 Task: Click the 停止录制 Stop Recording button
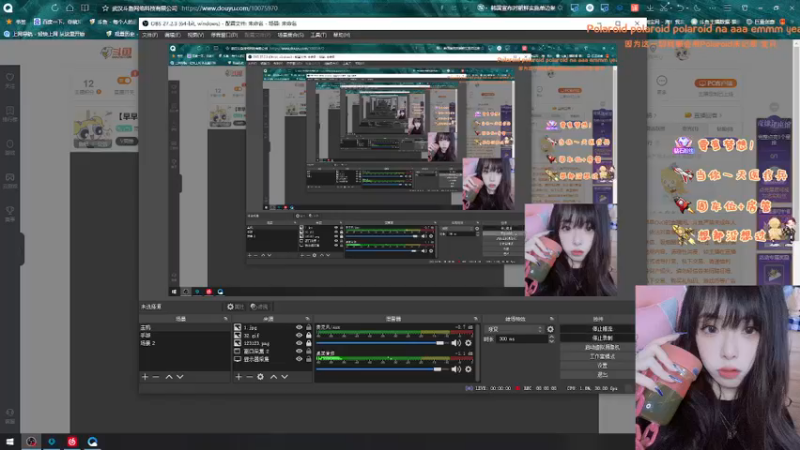click(x=597, y=338)
